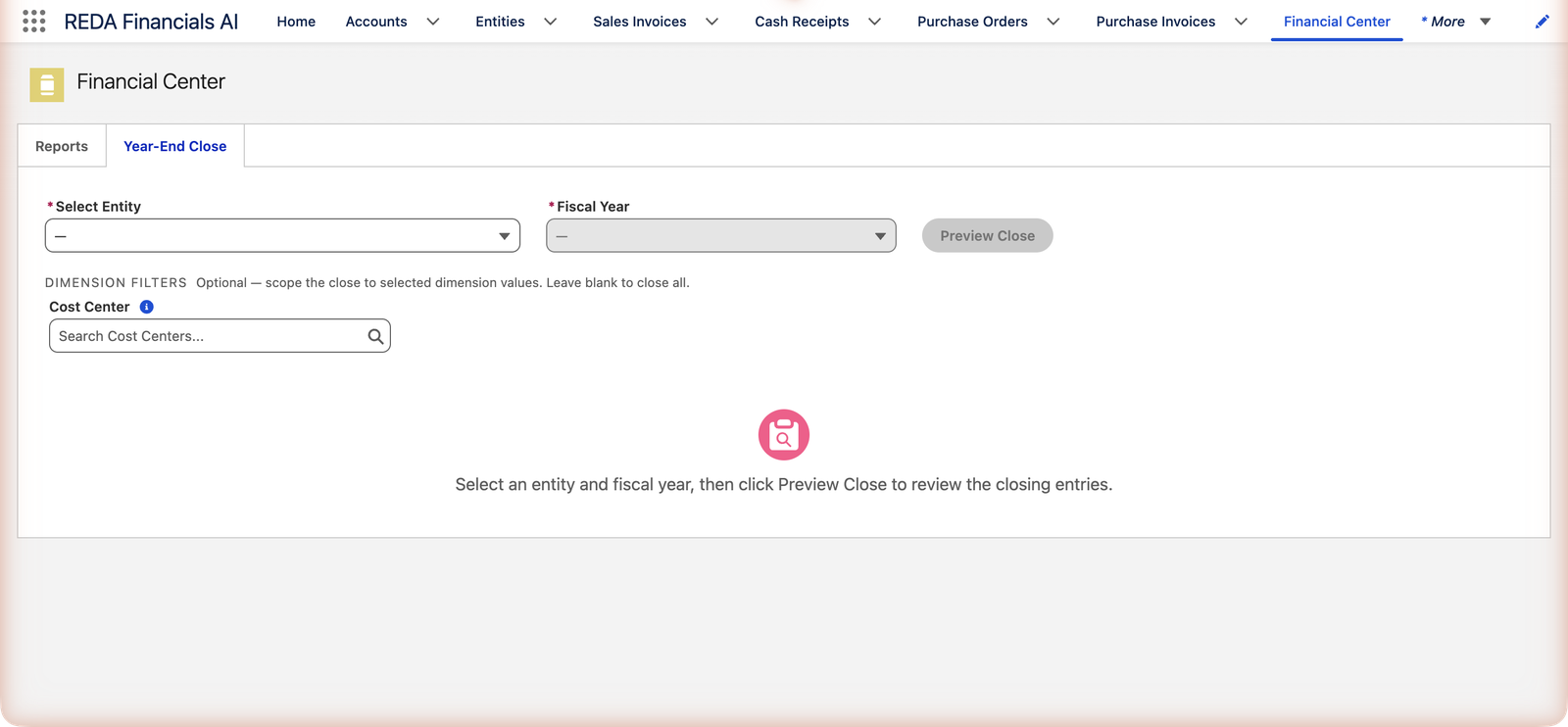Click the pink clipboard preview illustration icon

click(784, 435)
